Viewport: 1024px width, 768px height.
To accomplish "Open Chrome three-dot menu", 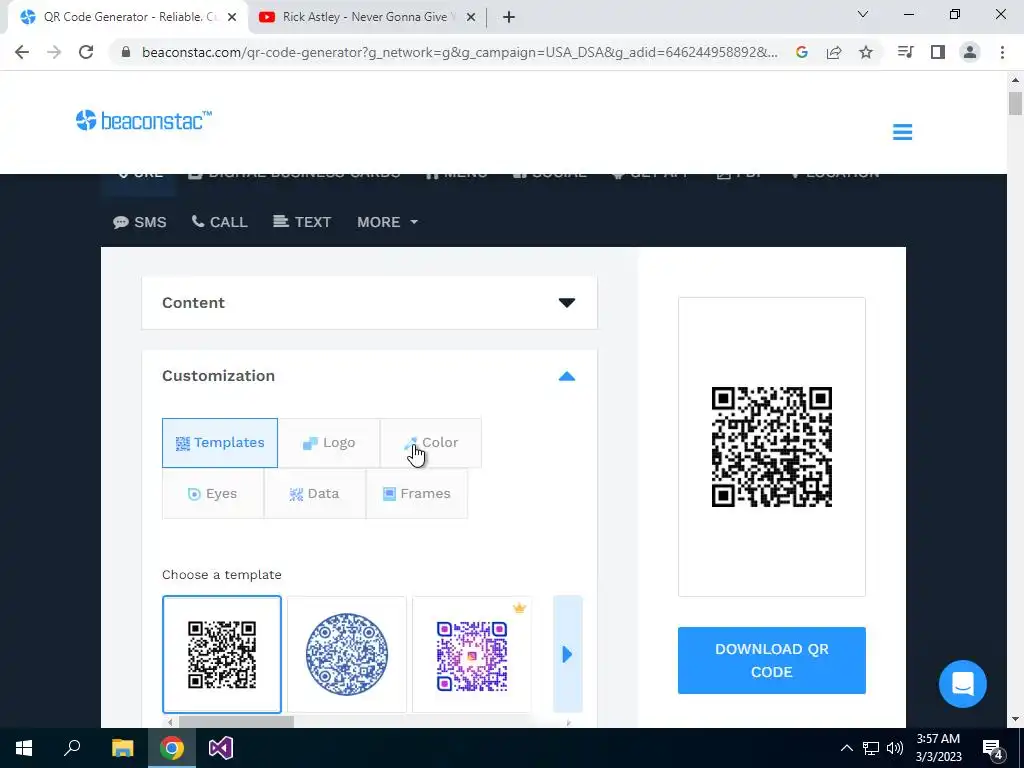I will [1002, 52].
